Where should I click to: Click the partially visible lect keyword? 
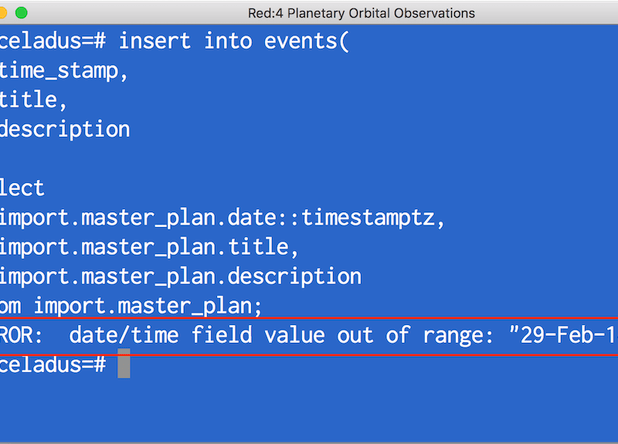click(x=22, y=188)
